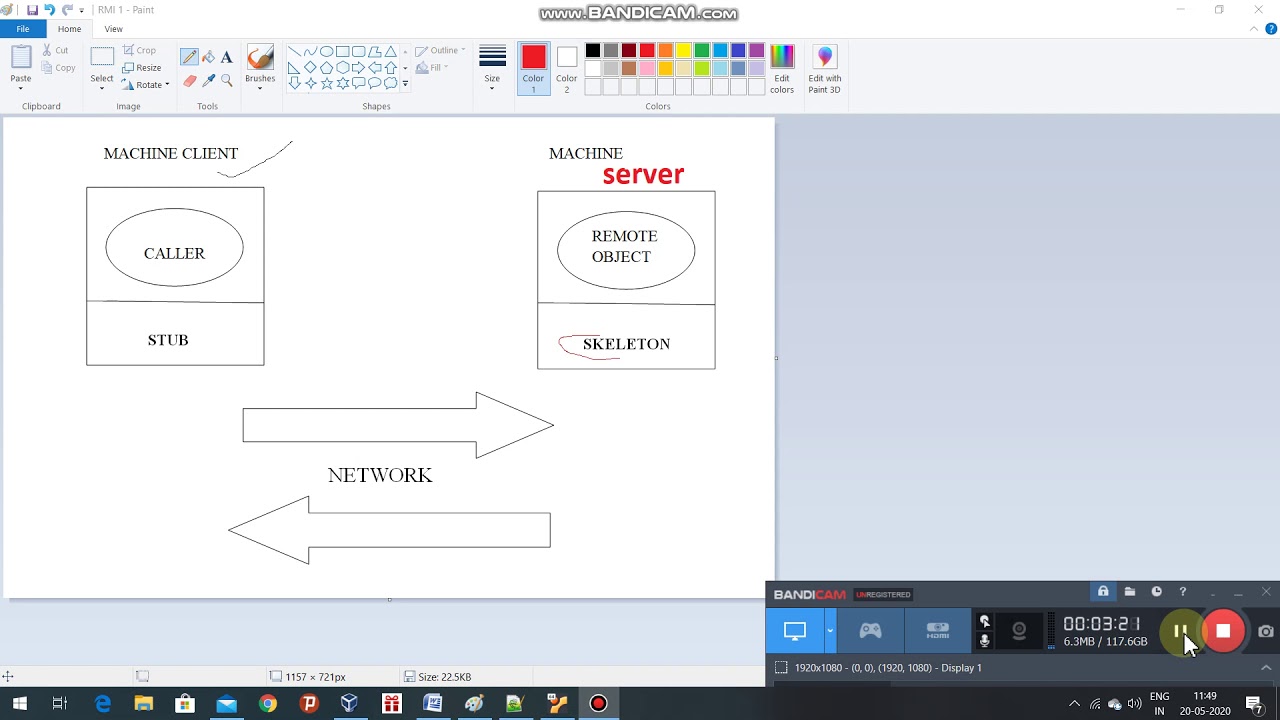Click the Undo arrow in title bar
Viewport: 1280px width, 720px height.
pyautogui.click(x=49, y=10)
